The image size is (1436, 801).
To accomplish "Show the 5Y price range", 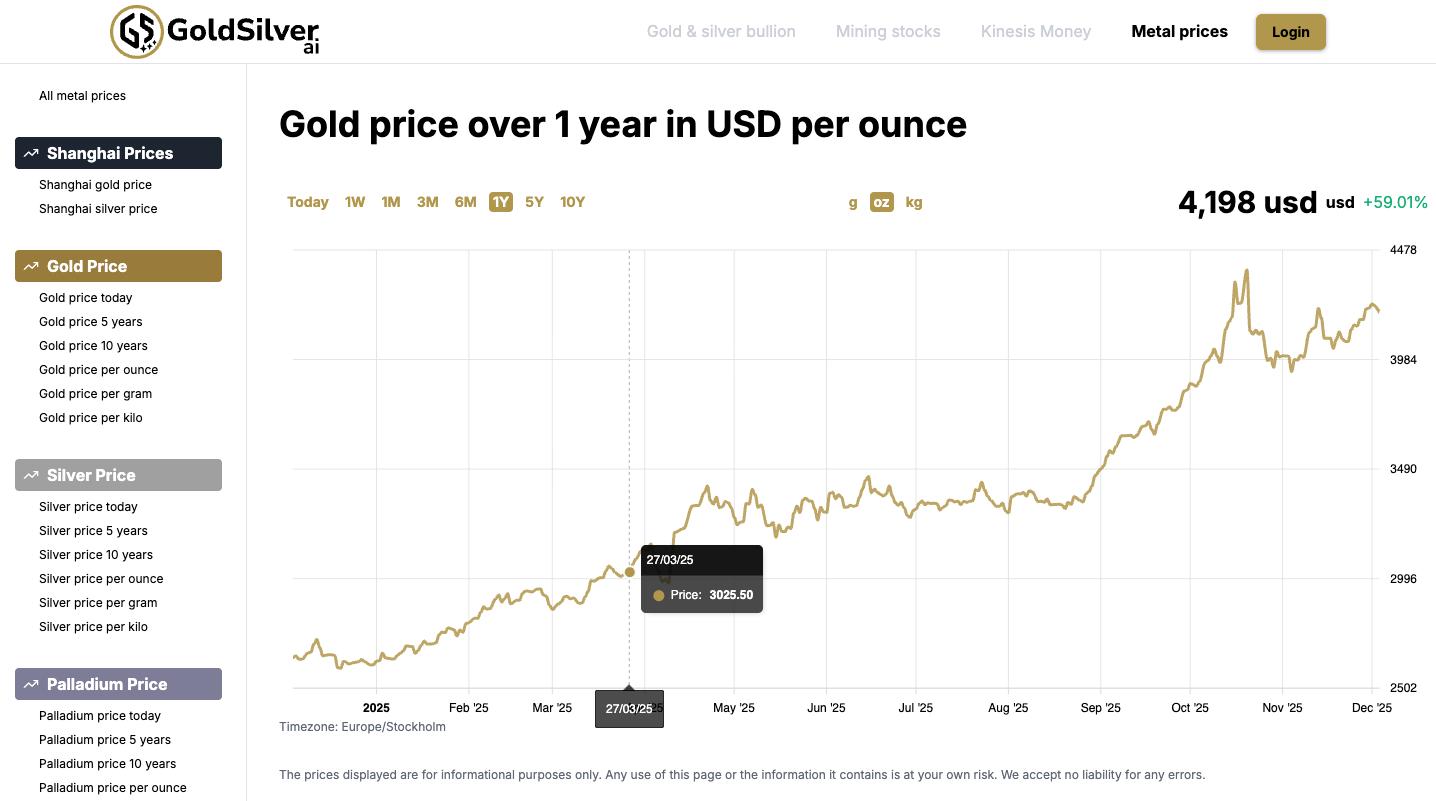I will pos(534,202).
